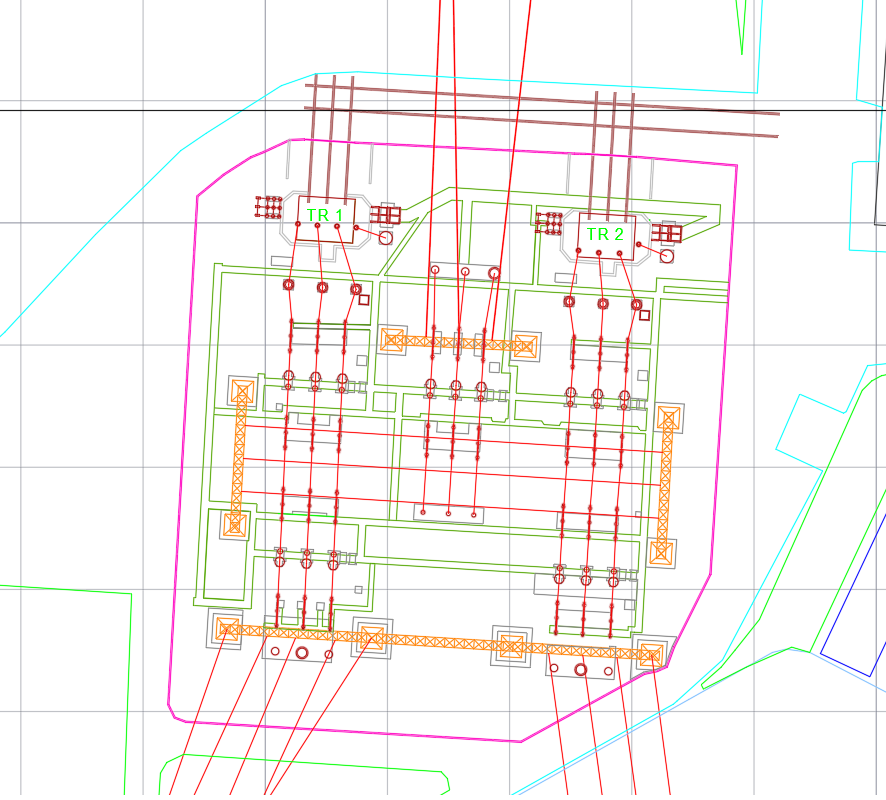This screenshot has width=886, height=800.
Task: Pick the red circle wired to TR 2
Action: point(667,256)
